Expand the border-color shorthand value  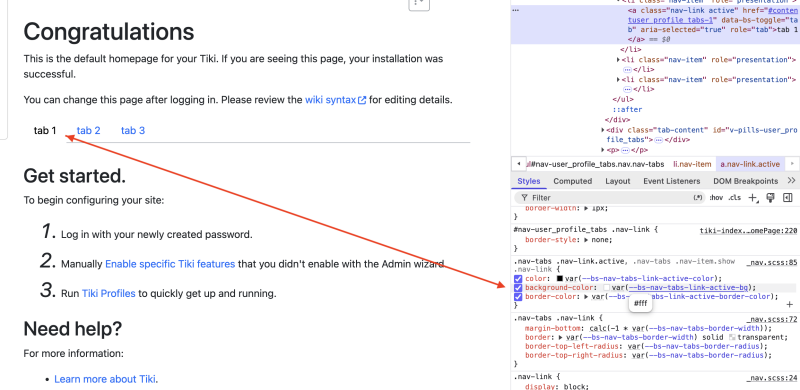pyautogui.click(x=587, y=297)
